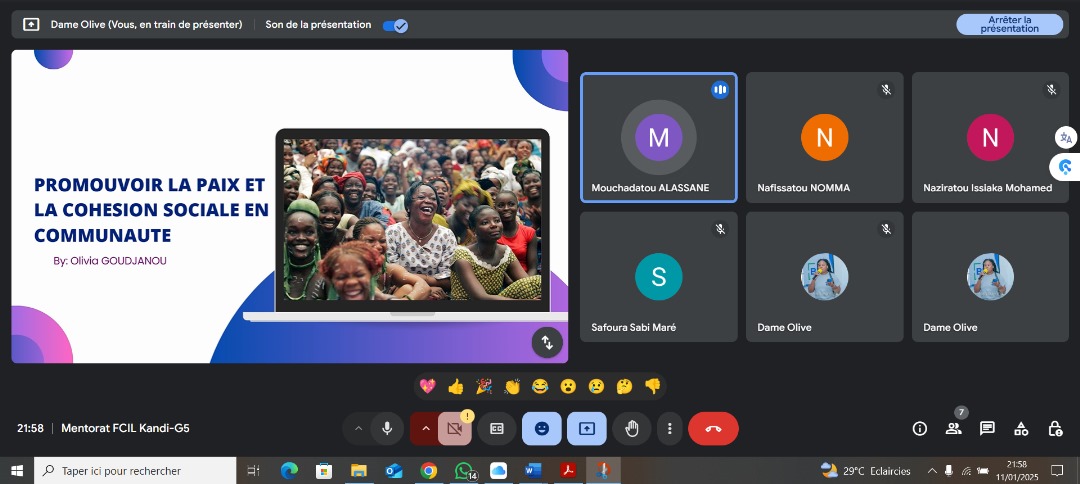Open more options three-dot menu
This screenshot has width=1080, height=484.
669,429
